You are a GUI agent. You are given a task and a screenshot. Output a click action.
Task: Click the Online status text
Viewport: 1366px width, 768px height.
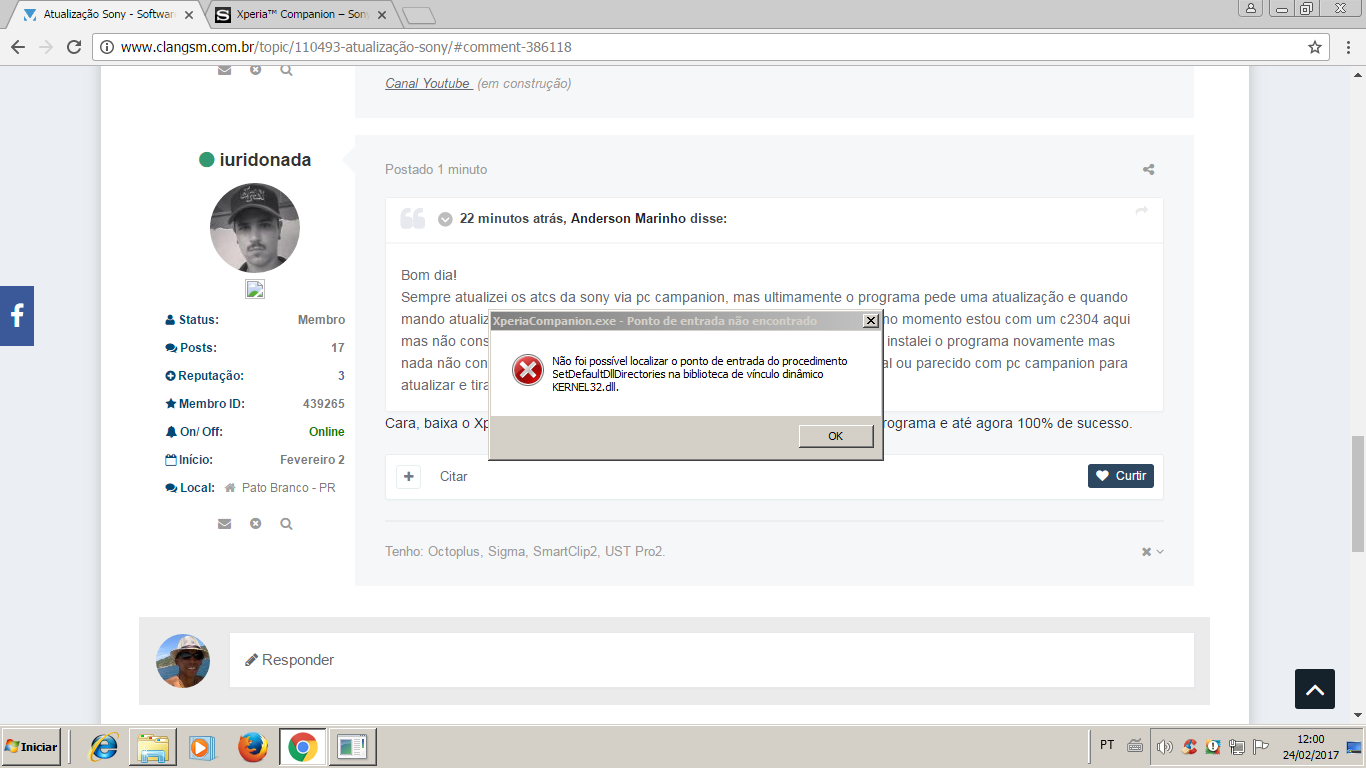point(327,432)
